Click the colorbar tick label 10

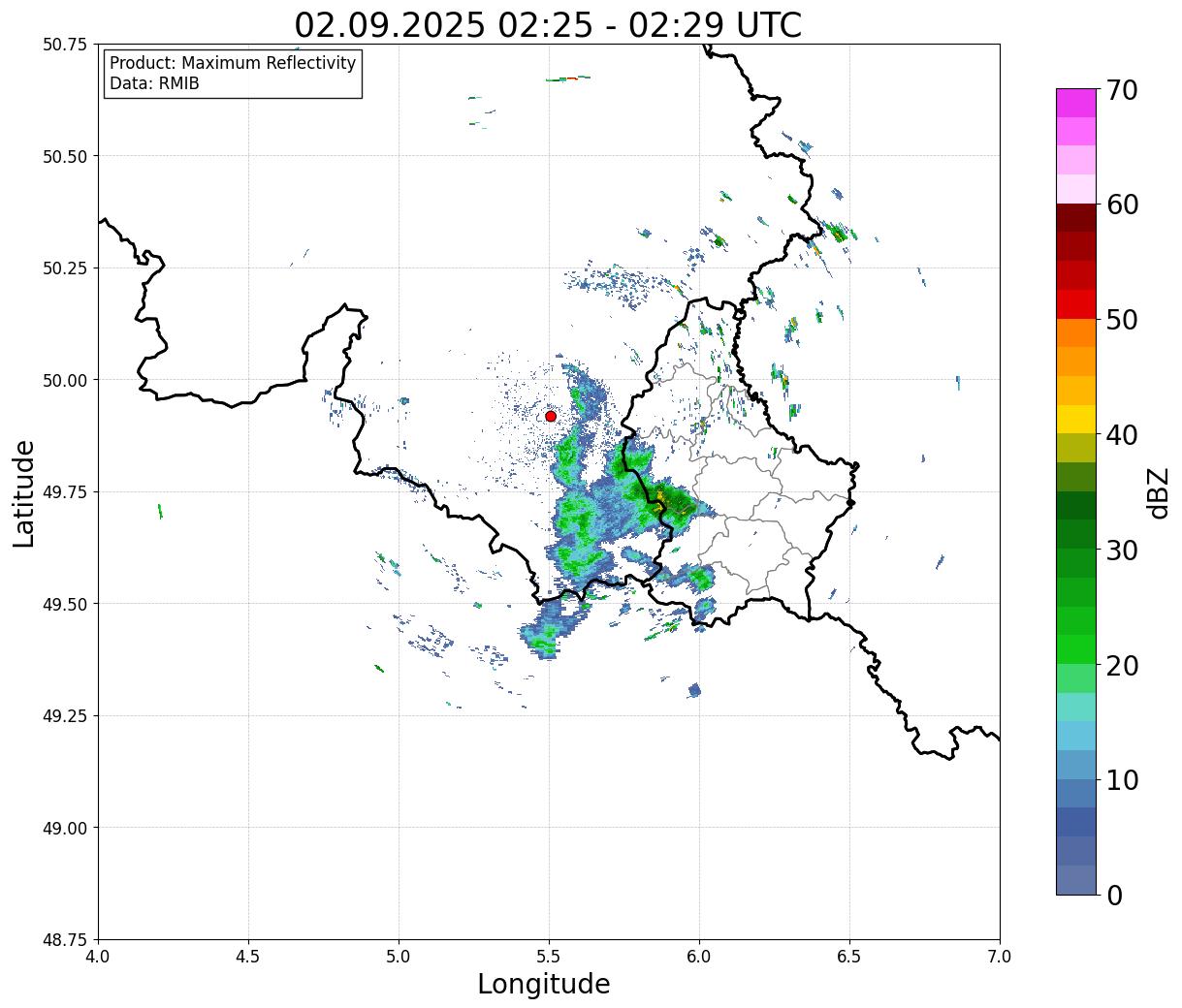[1122, 780]
